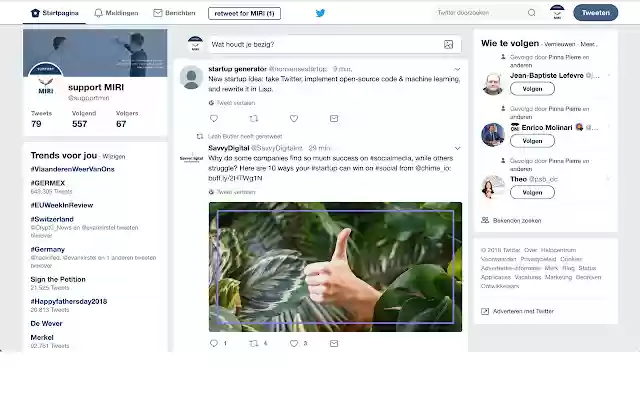
Task: Dismiss the Theo follow suggestion
Action: coord(609,178)
